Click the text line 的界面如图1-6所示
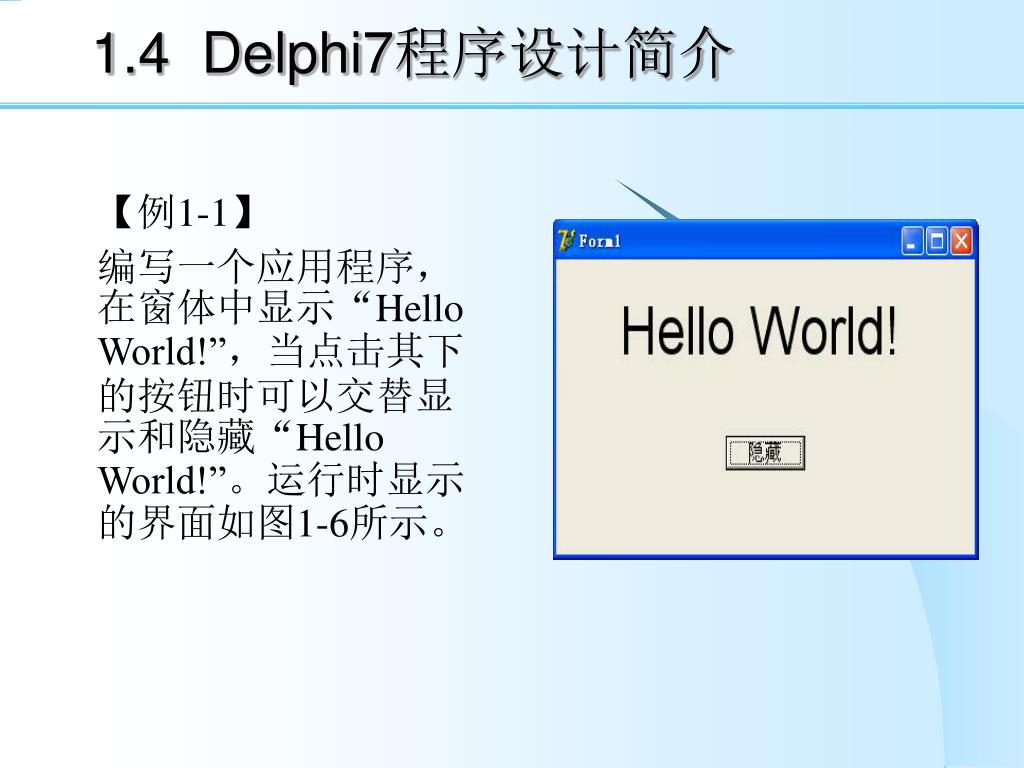Screen dimensions: 1024x768 (x=273, y=522)
